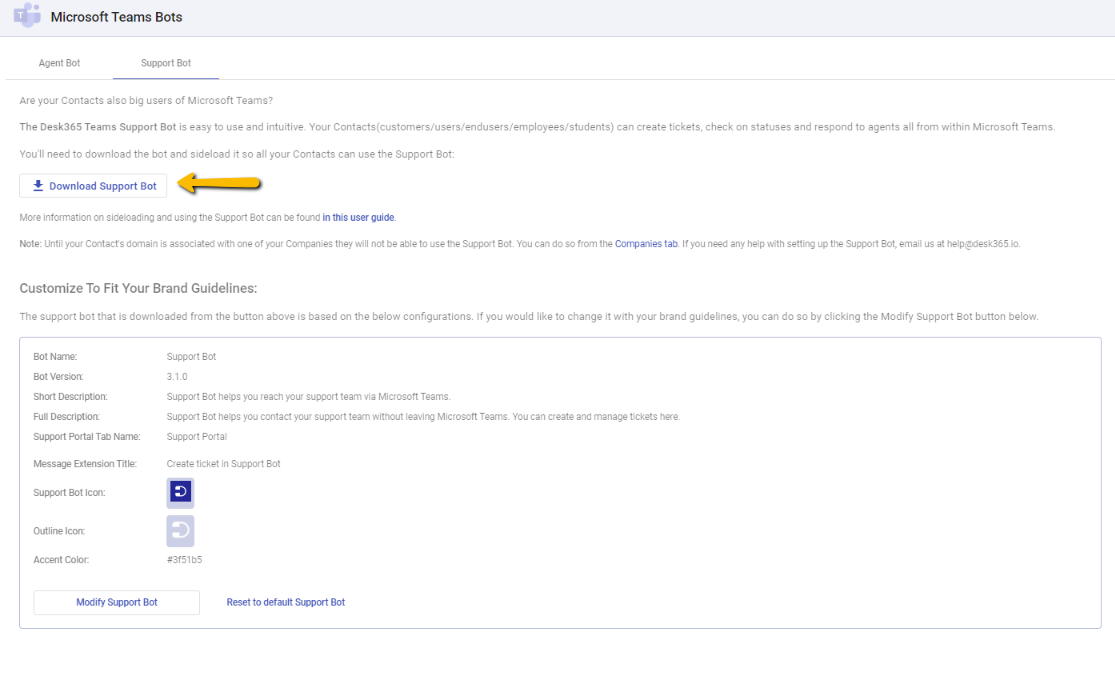Click 'Create ticket in Support Bot' value

coord(223,464)
